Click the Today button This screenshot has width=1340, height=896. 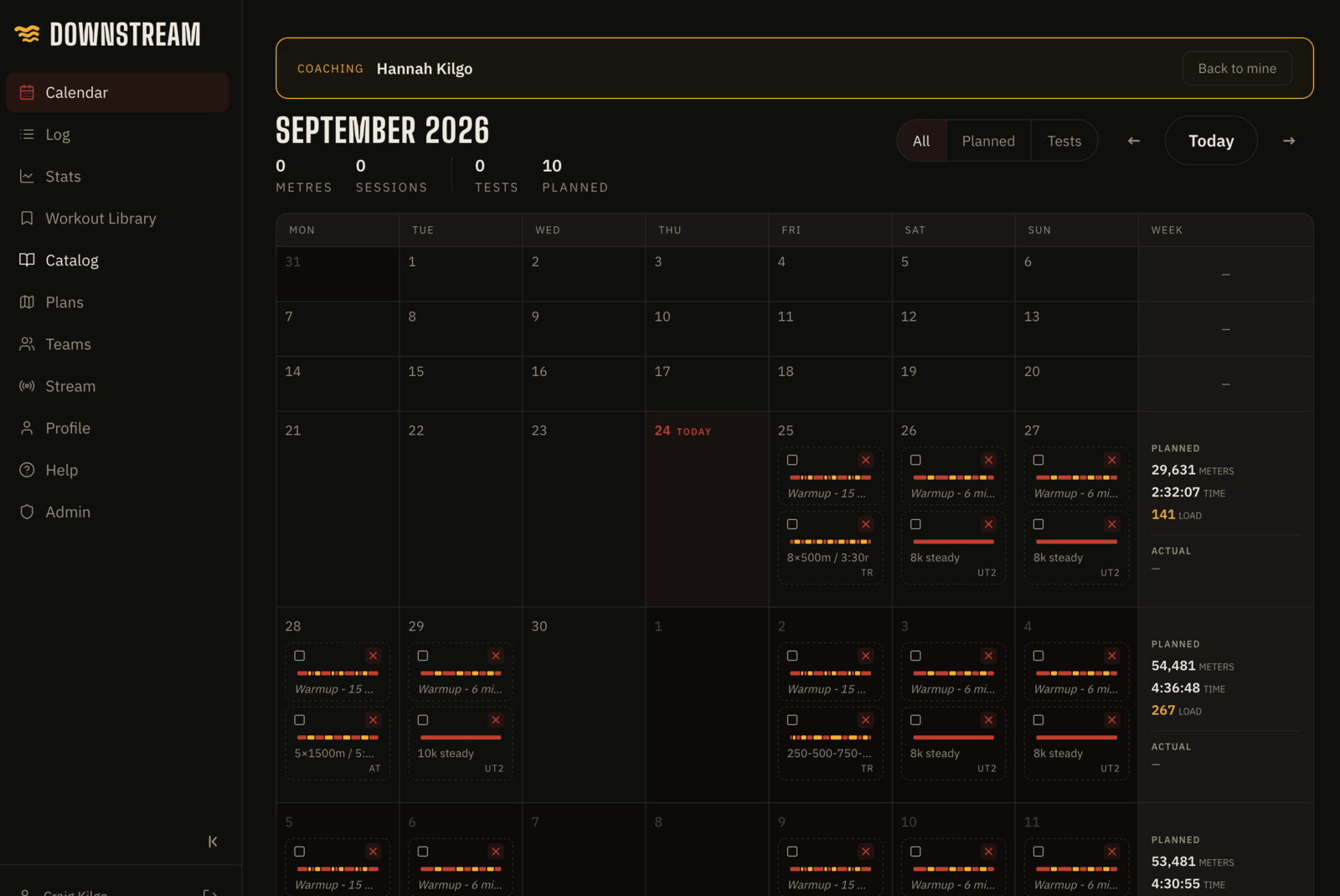pos(1211,141)
